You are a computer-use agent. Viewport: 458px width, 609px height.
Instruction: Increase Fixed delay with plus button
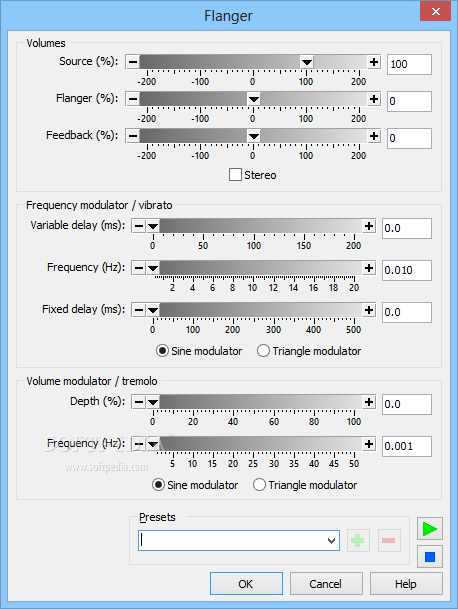pyautogui.click(x=369, y=310)
